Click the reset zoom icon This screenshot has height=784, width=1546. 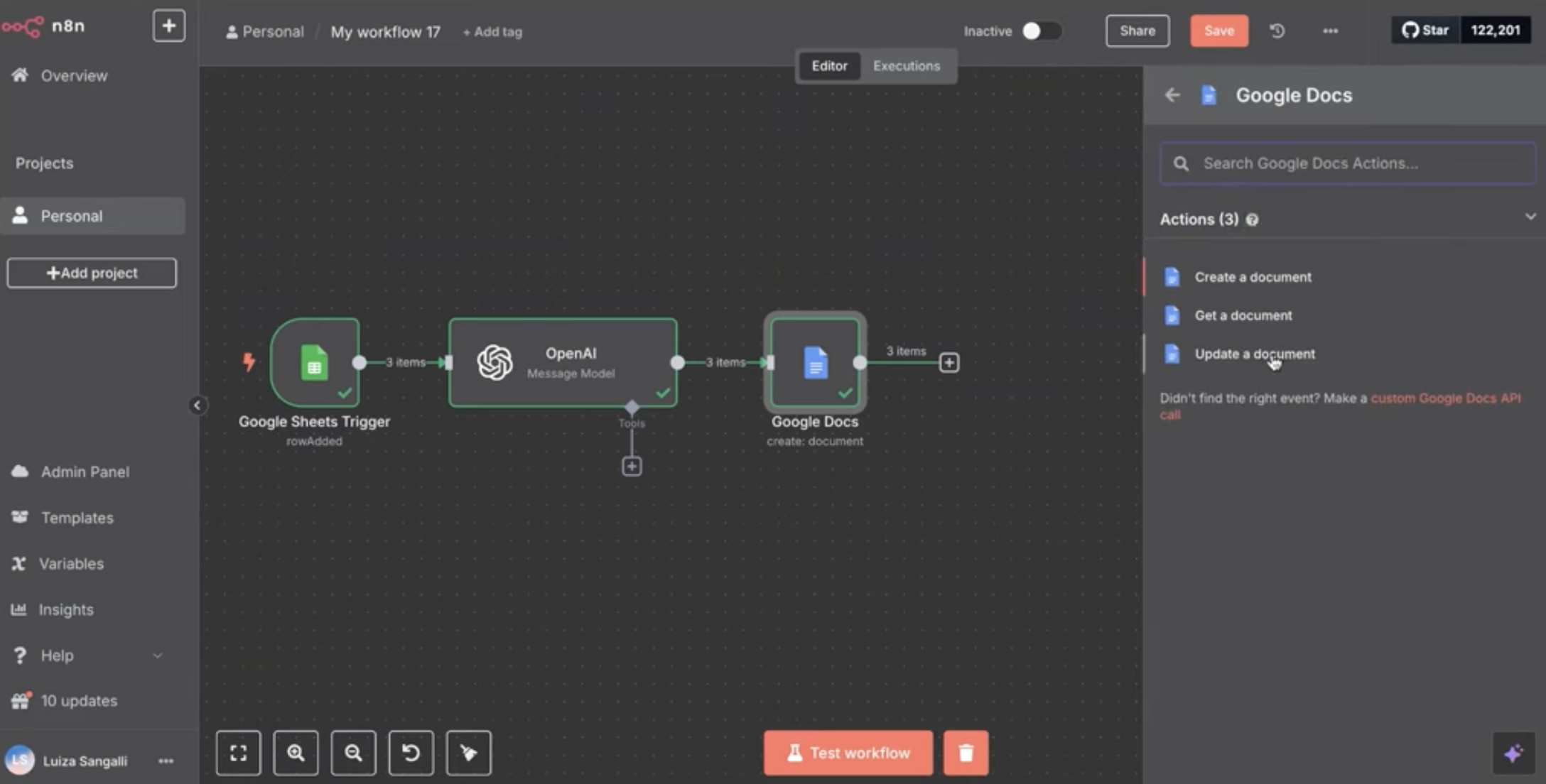(x=411, y=753)
